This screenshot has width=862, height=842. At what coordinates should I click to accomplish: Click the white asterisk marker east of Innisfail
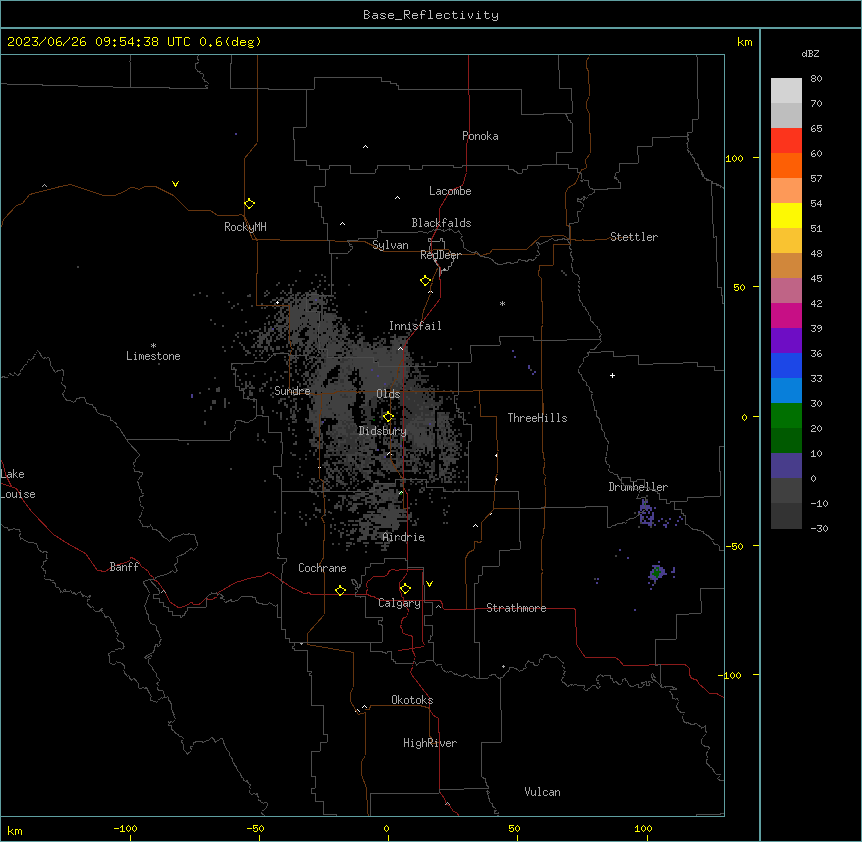click(x=502, y=303)
